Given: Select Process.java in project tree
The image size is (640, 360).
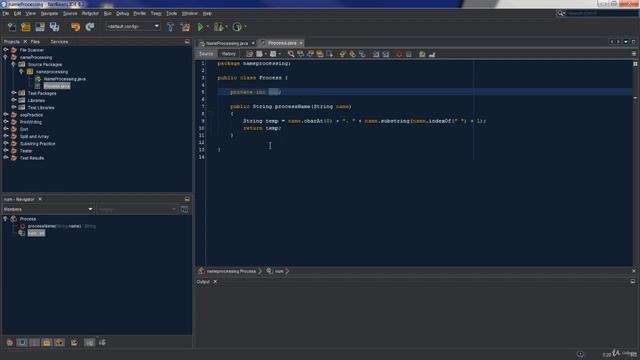Looking at the screenshot, I should [x=57, y=86].
